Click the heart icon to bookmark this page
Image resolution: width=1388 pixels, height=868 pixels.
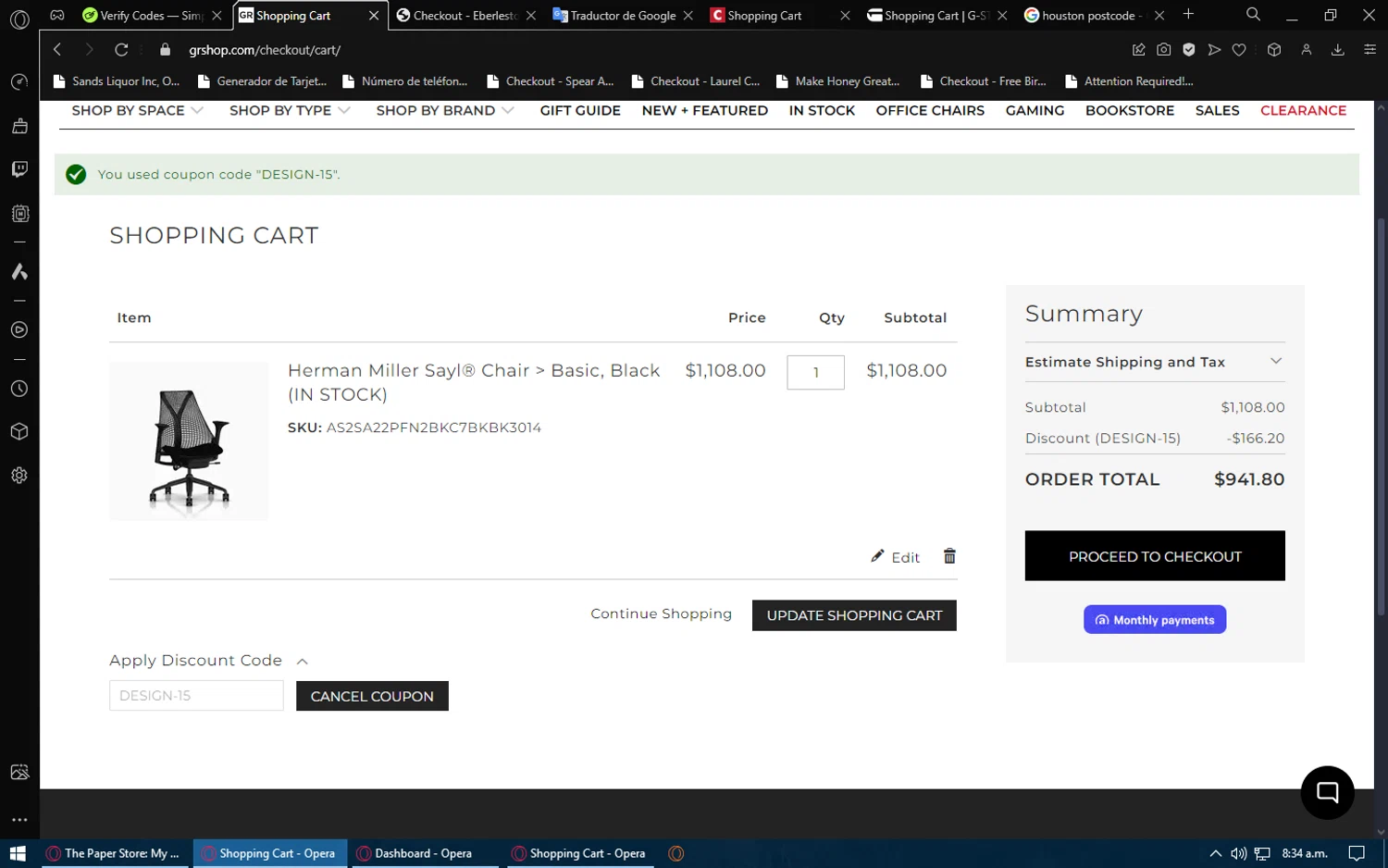pos(1239,50)
